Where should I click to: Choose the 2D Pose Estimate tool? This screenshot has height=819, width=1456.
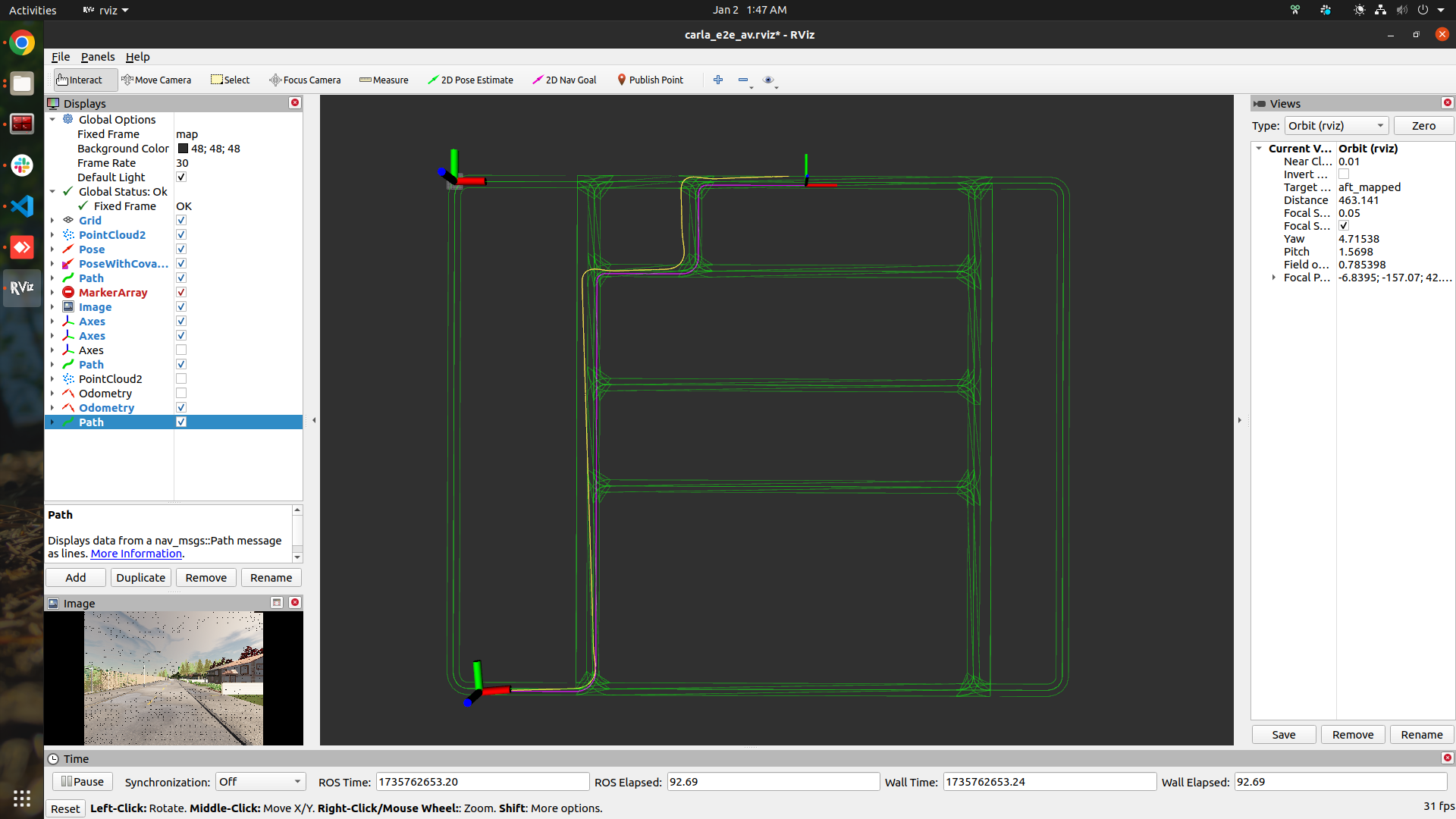coord(470,80)
